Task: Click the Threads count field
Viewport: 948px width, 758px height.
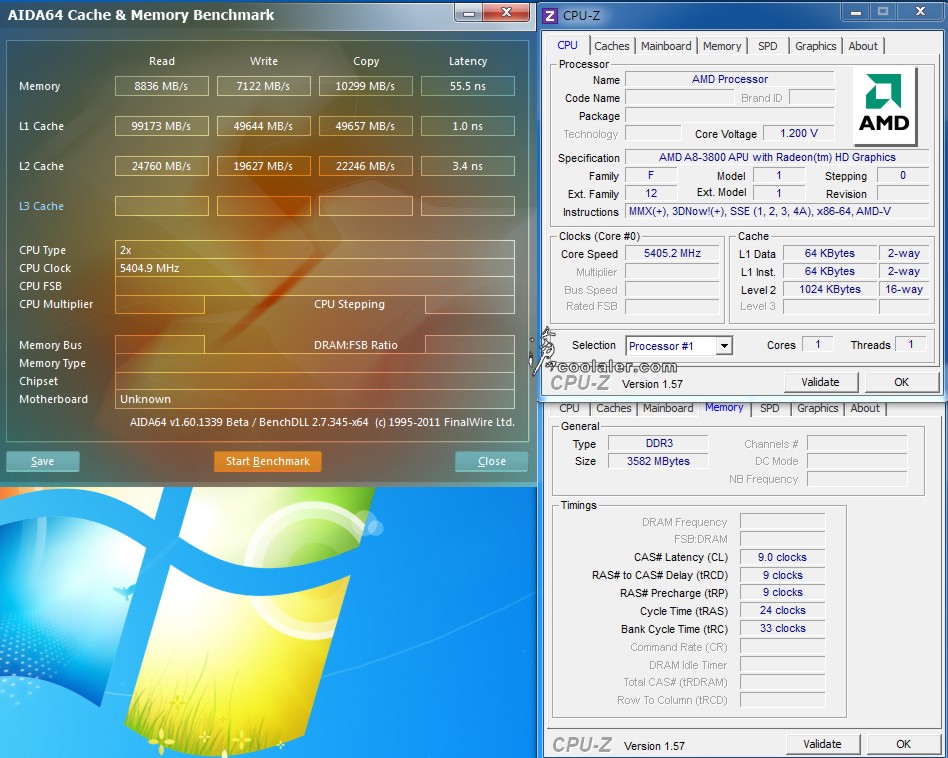Action: pyautogui.click(x=911, y=345)
